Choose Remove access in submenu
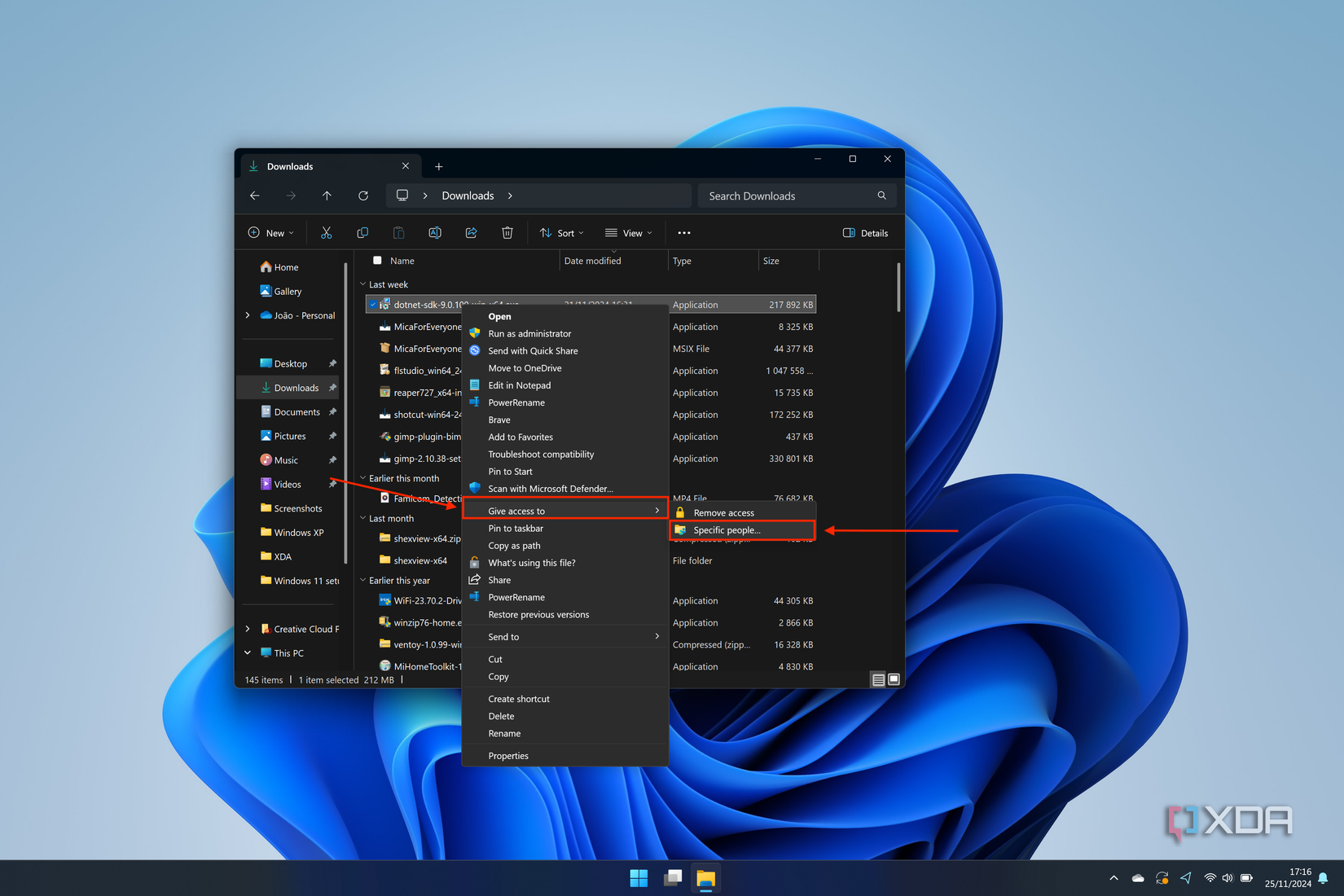The width and height of the screenshot is (1344, 896). [x=742, y=513]
